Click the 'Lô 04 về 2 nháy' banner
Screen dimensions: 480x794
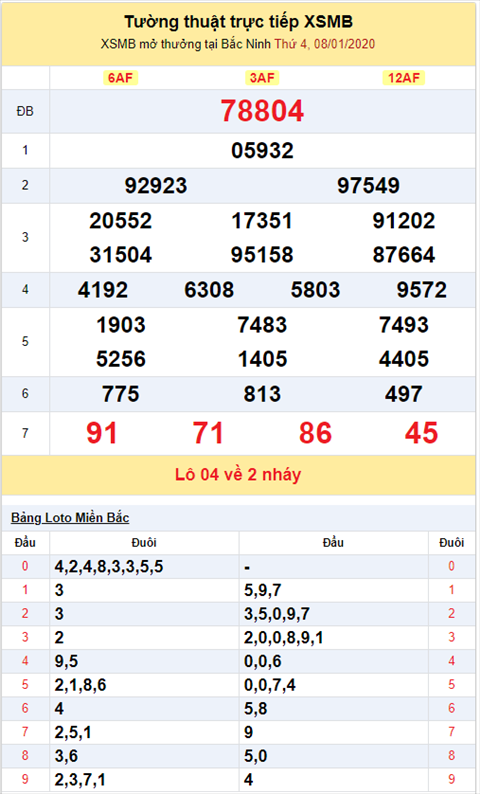[238, 474]
